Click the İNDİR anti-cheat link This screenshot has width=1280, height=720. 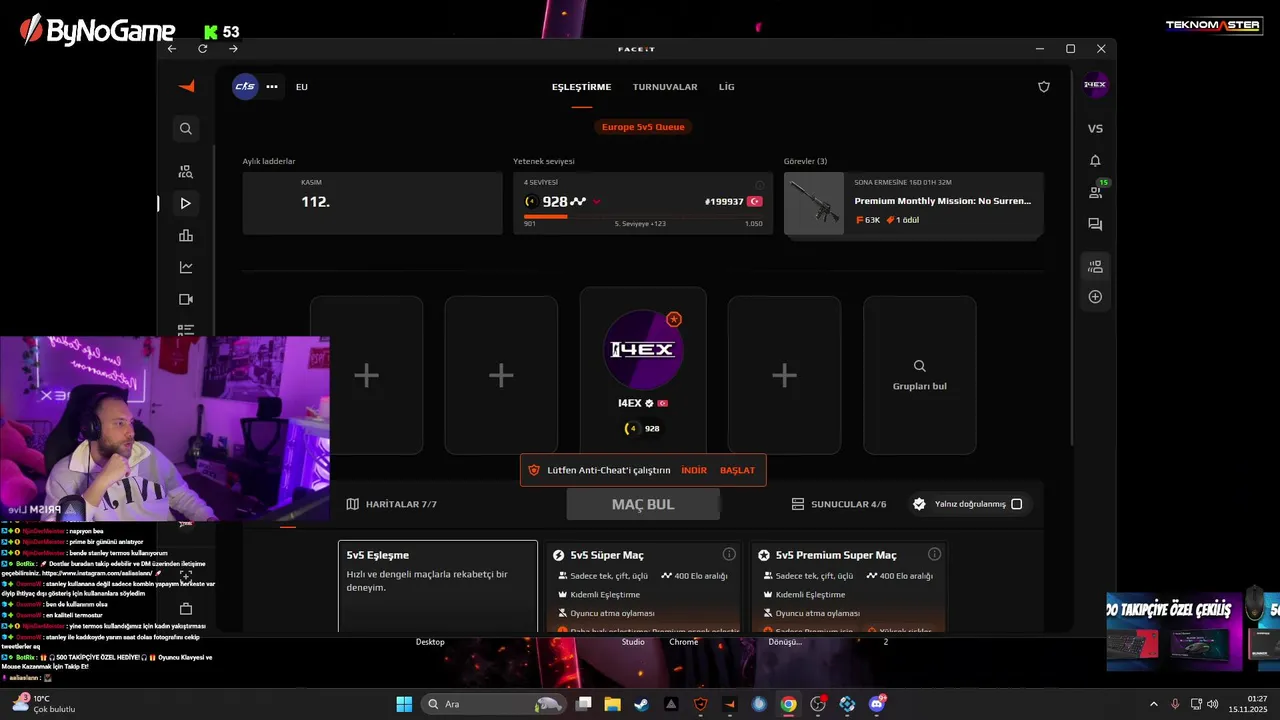694,470
